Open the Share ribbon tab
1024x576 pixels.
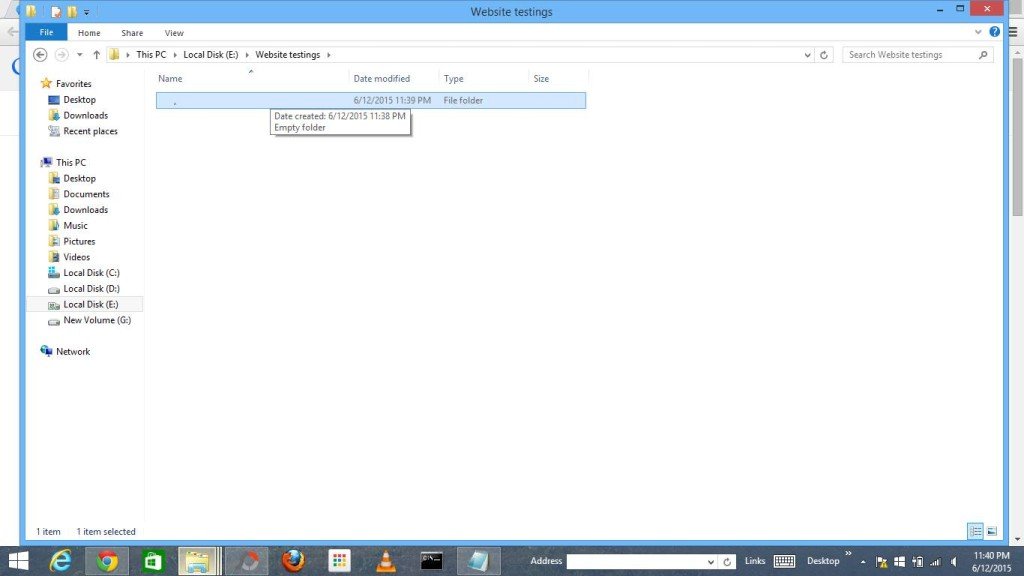click(132, 33)
